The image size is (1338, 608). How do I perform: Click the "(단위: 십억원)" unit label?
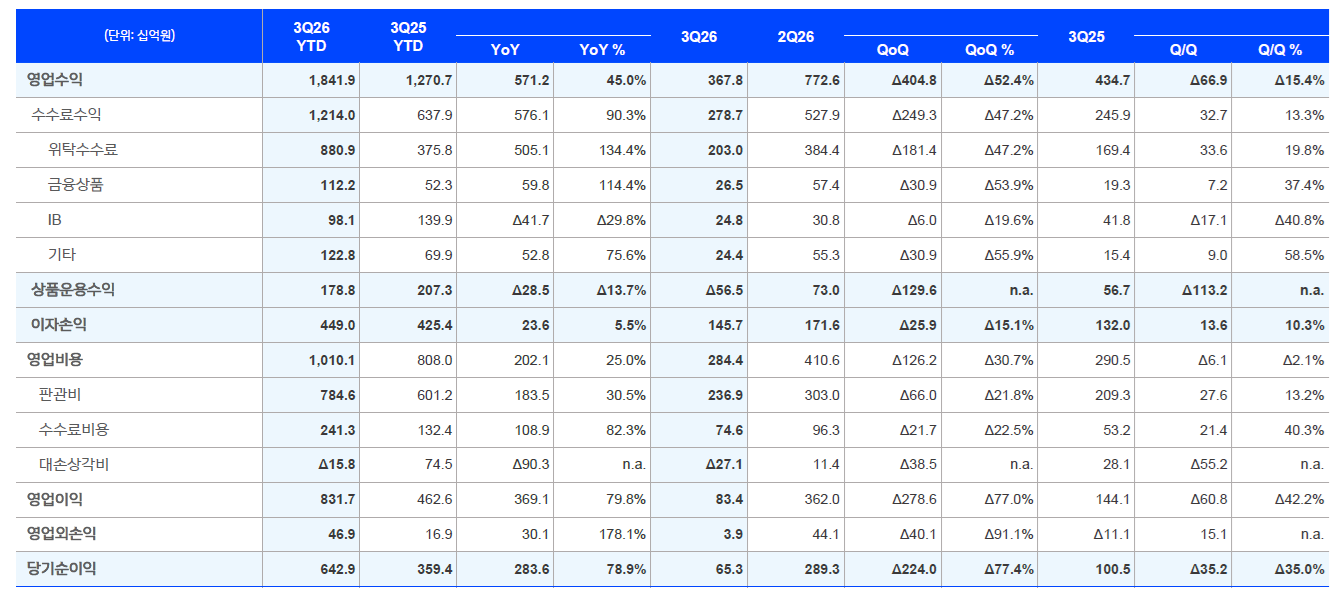[139, 36]
